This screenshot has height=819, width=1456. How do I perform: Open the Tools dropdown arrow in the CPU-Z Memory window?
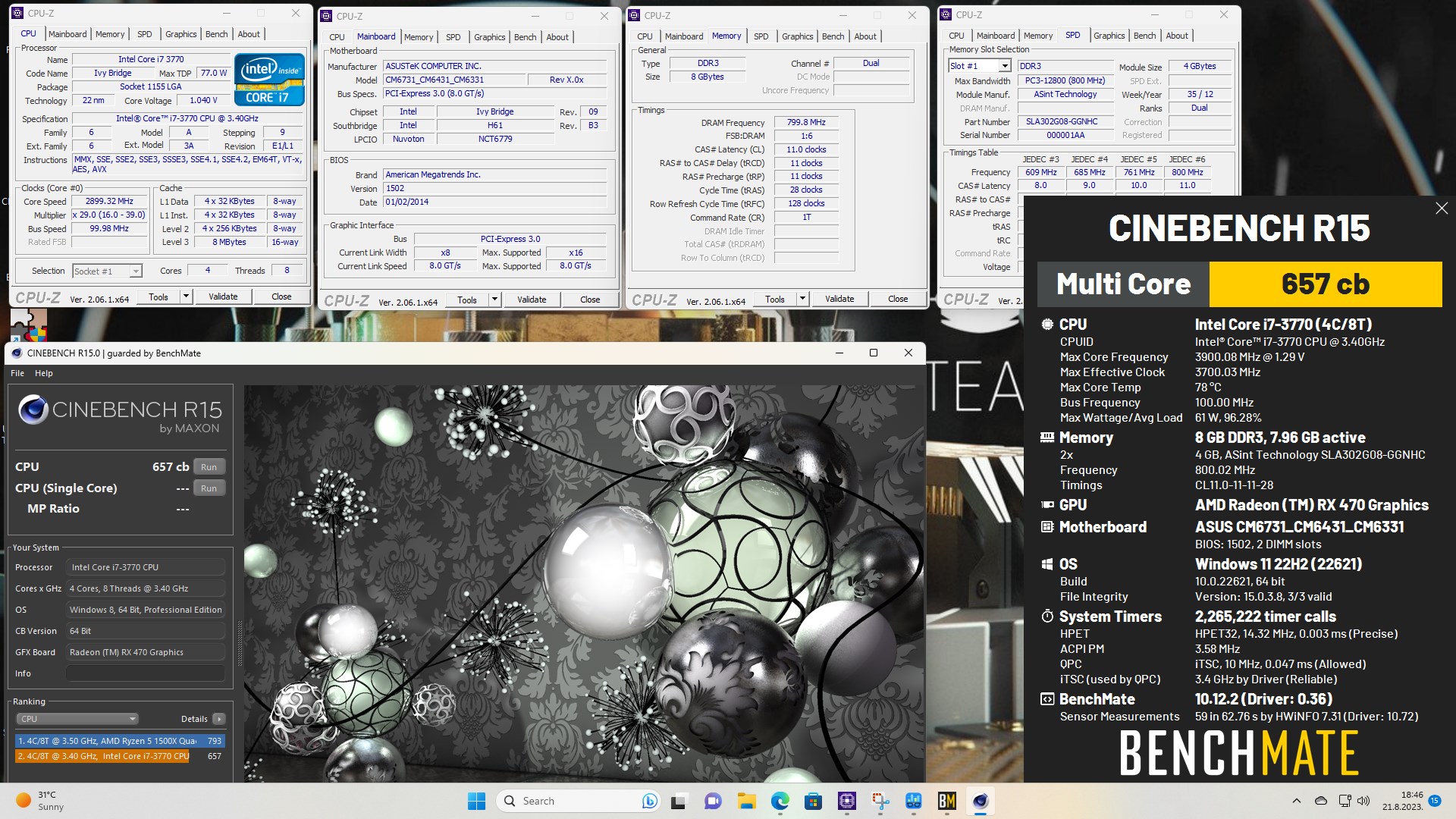(802, 299)
